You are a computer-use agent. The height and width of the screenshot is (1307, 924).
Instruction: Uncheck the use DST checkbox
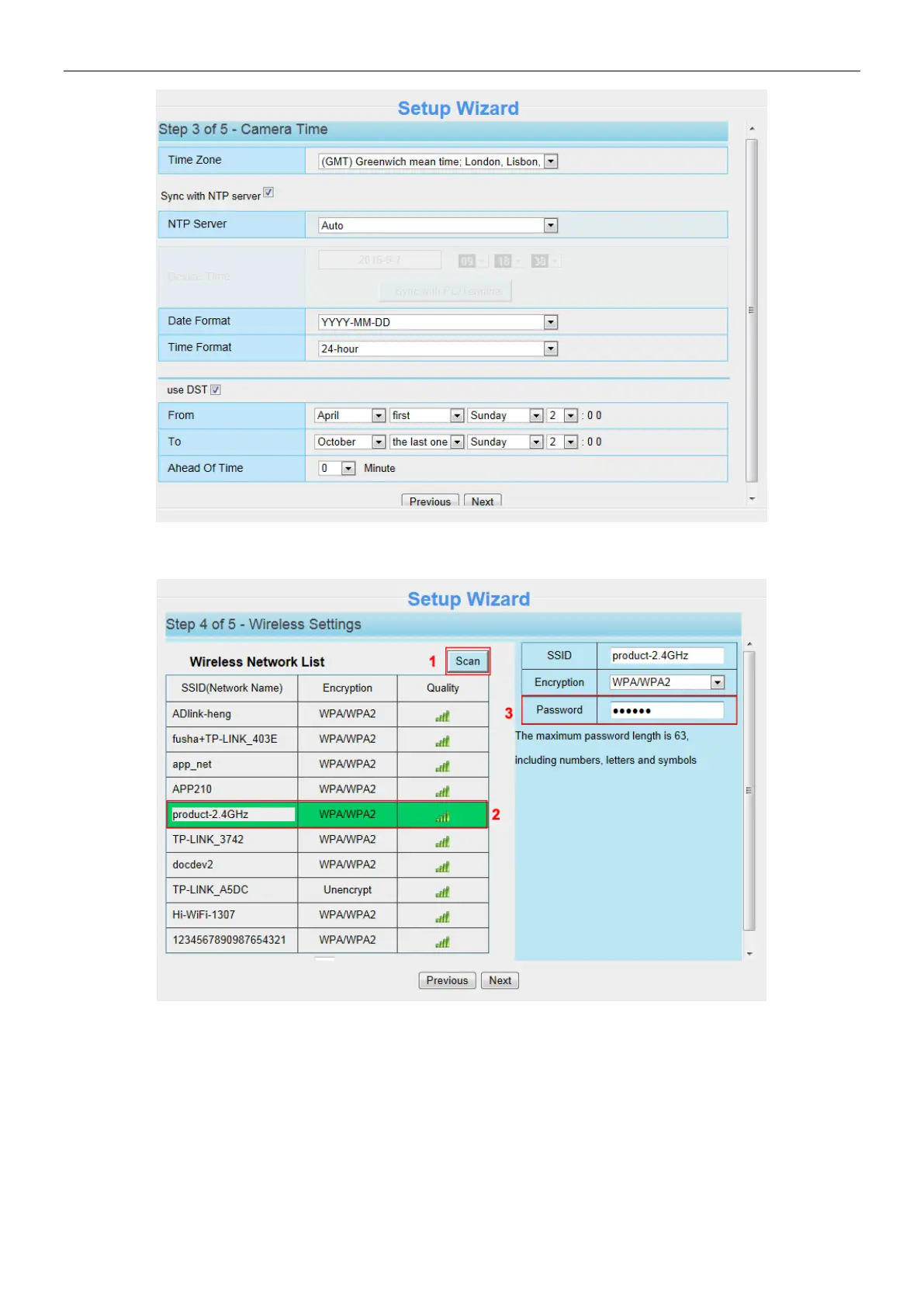[x=216, y=390]
